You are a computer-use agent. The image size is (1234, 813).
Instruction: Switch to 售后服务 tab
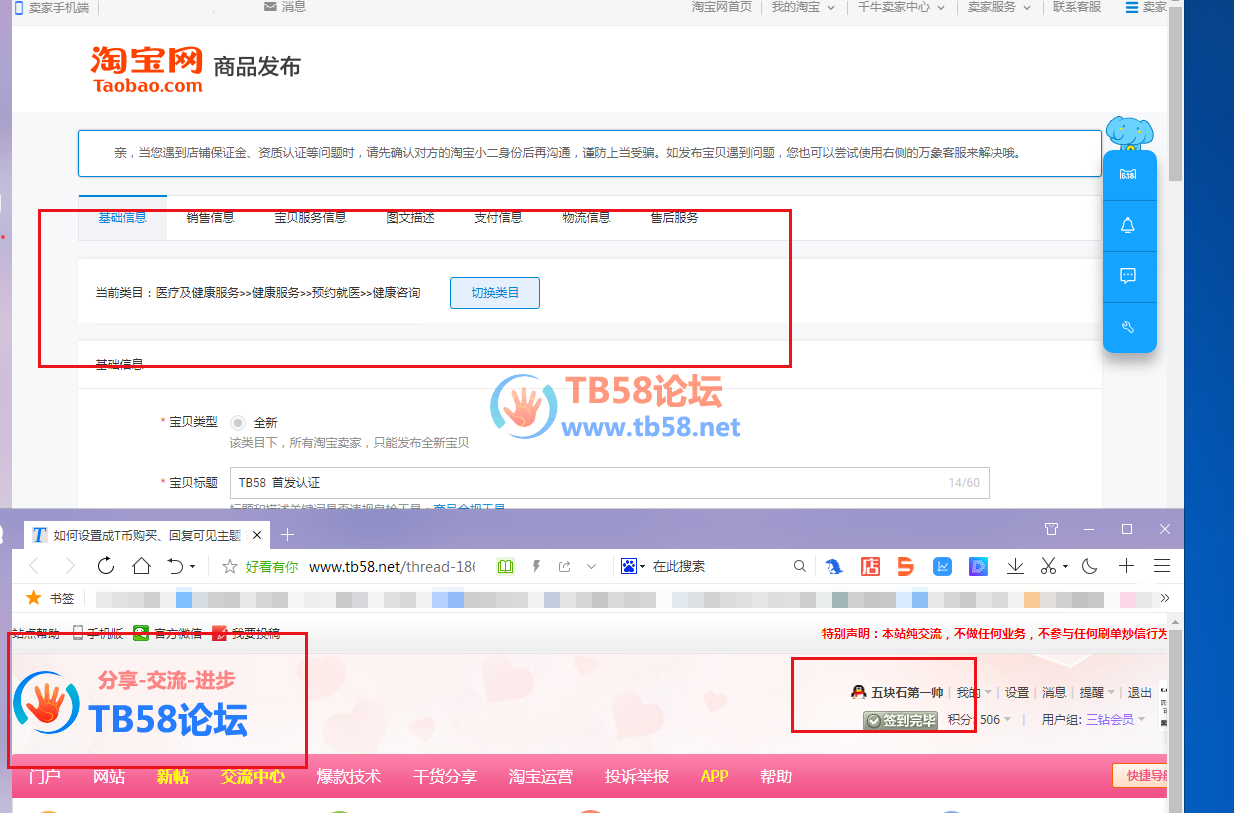pyautogui.click(x=674, y=217)
